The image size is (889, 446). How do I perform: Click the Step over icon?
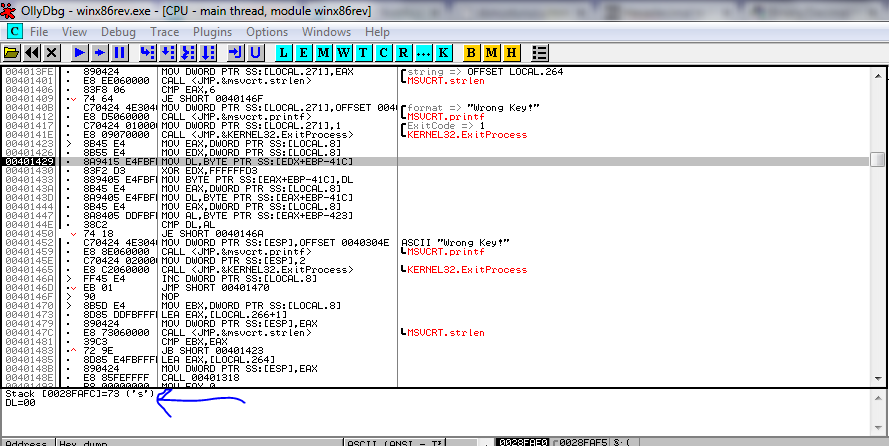pos(168,53)
